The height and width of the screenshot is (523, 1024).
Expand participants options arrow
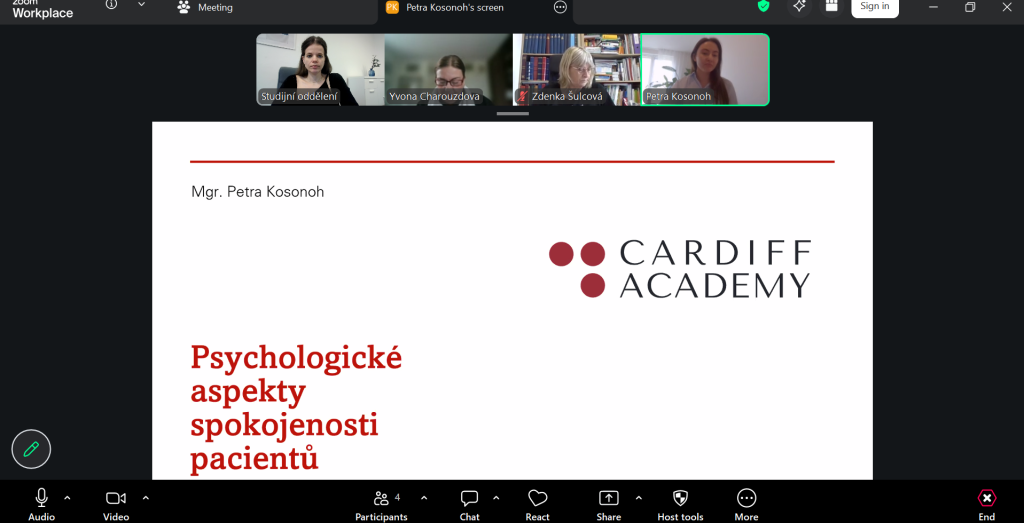[424, 498]
